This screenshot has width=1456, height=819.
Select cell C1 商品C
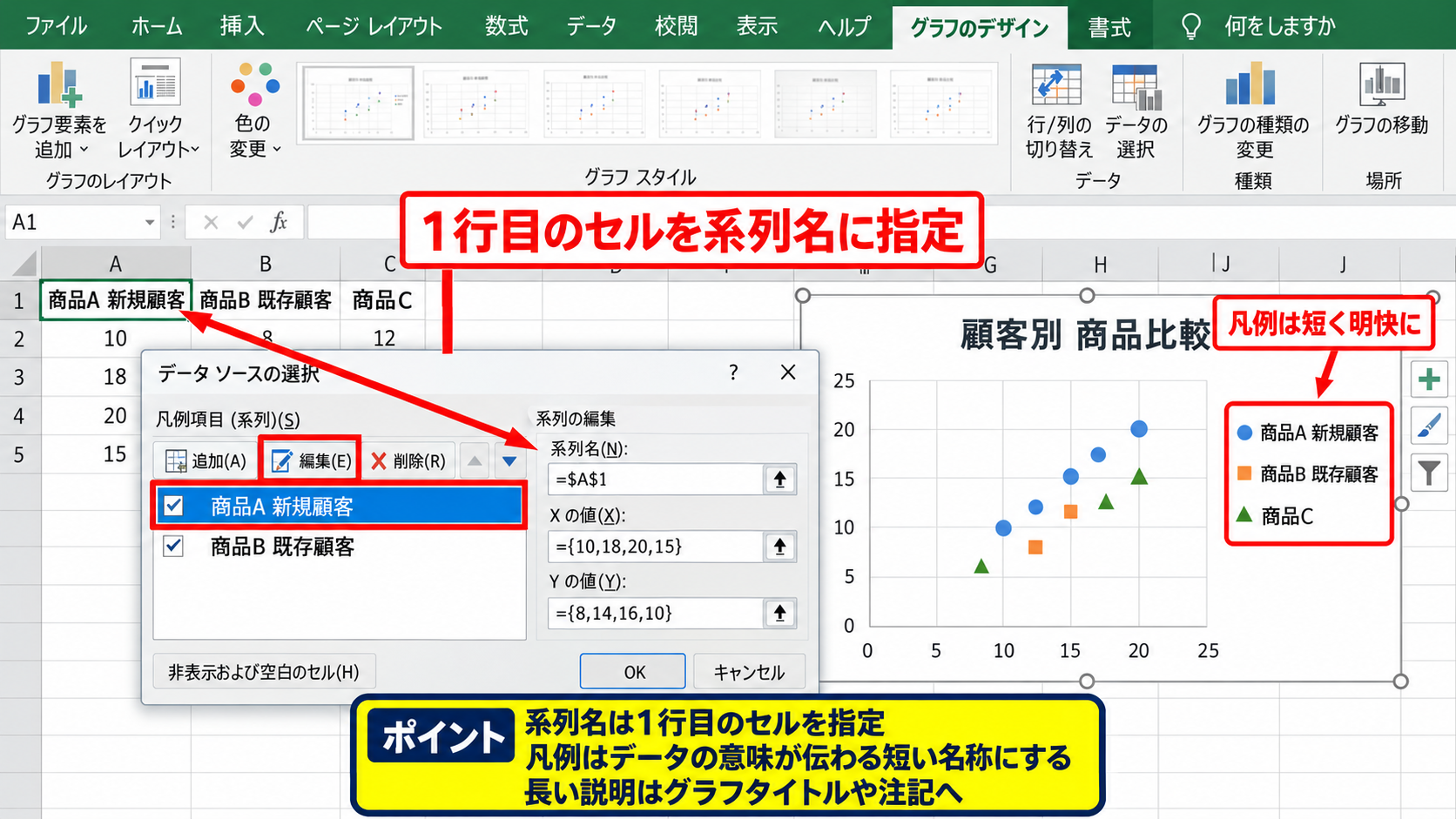(x=383, y=300)
